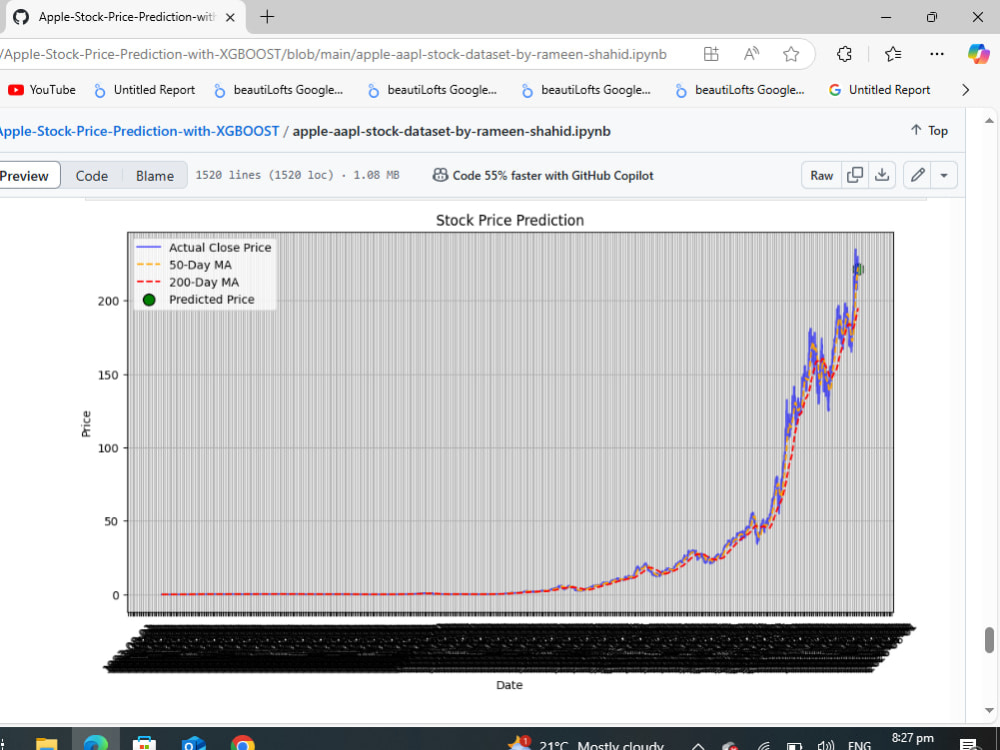Click the Copilot icon beside Code 55% faster
Screen dimensions: 1000x750
coord(440,175)
